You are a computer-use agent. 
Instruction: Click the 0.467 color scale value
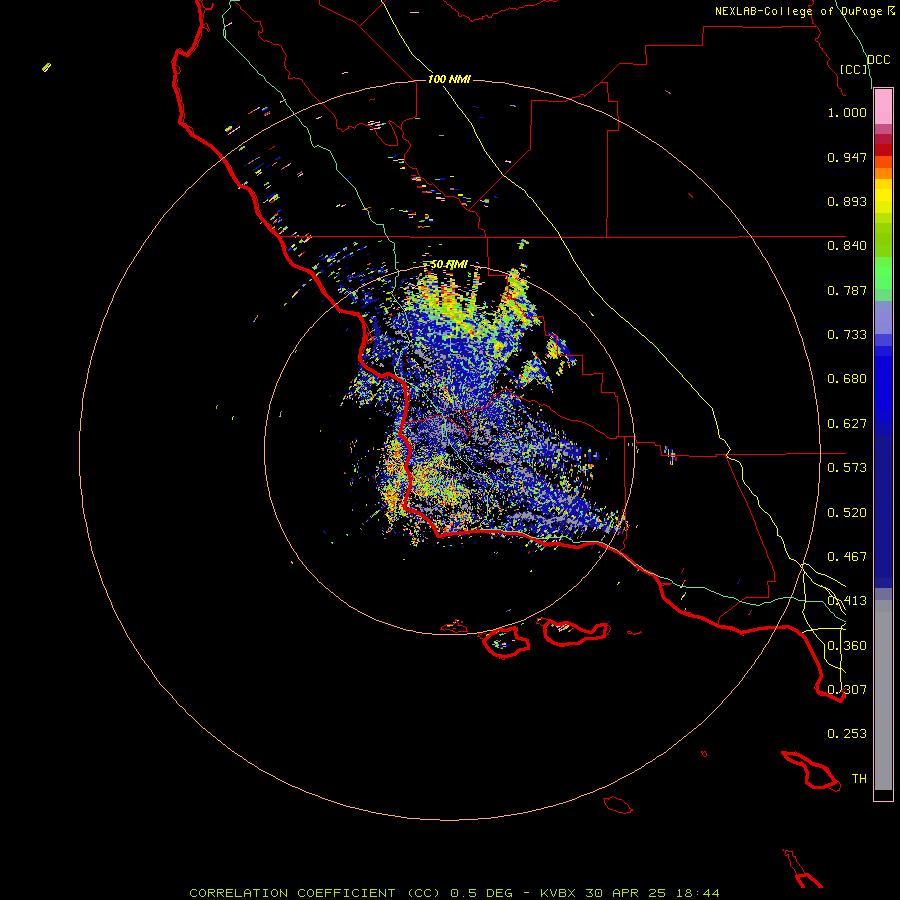point(847,557)
